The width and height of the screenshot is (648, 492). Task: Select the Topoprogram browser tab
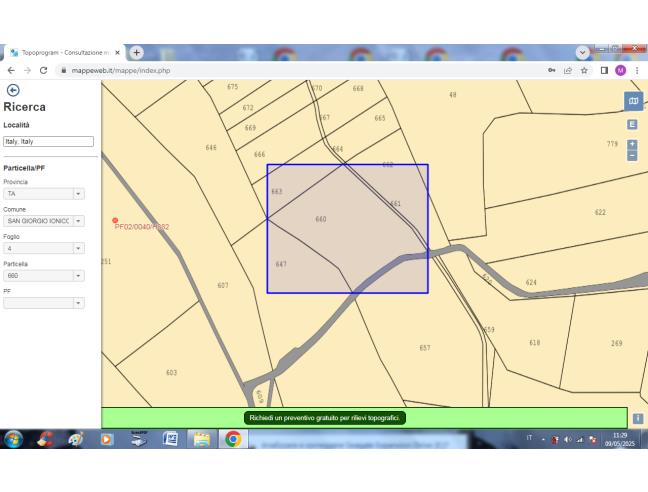click(62, 52)
